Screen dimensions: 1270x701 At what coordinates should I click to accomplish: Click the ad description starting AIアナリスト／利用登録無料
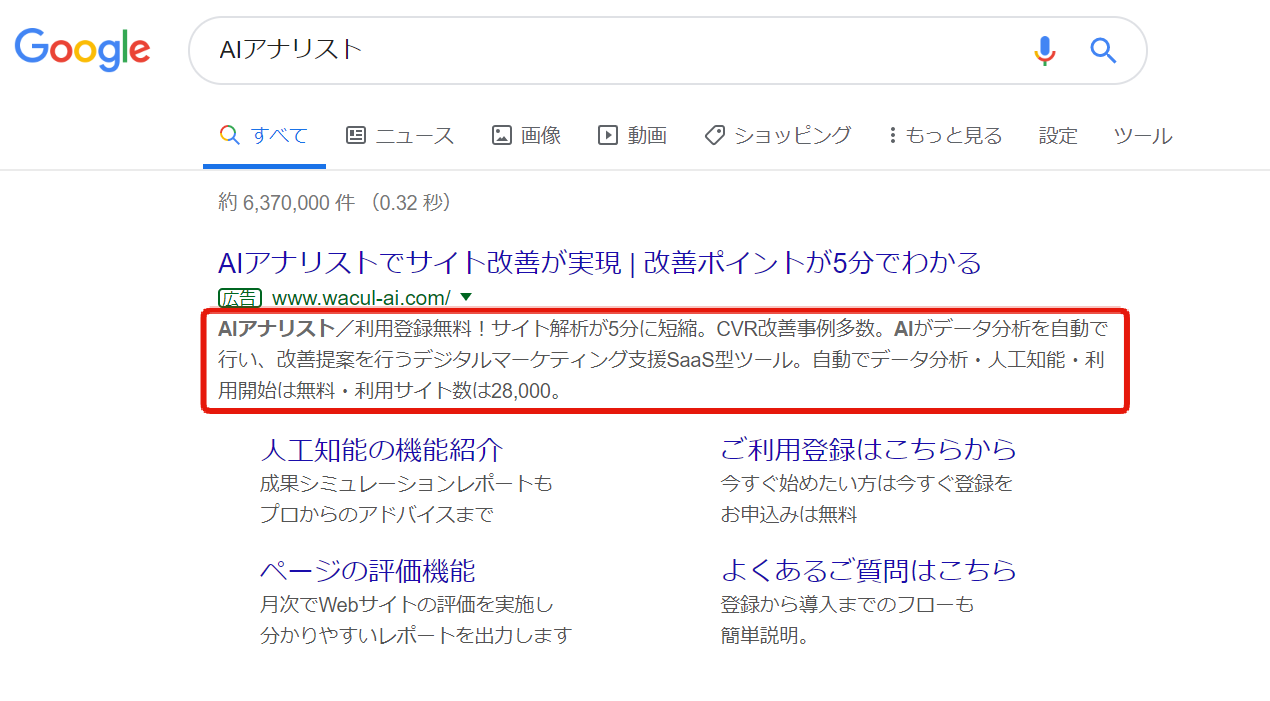point(665,360)
